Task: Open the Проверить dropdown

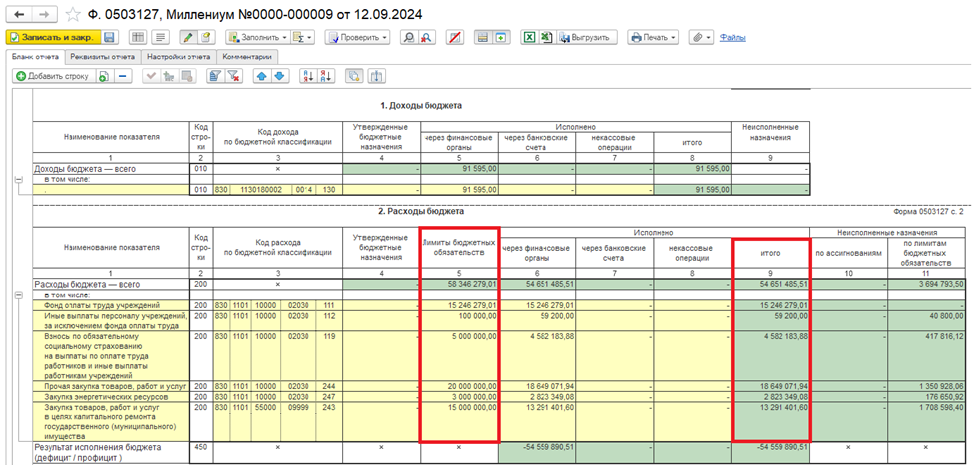Action: click(x=356, y=37)
